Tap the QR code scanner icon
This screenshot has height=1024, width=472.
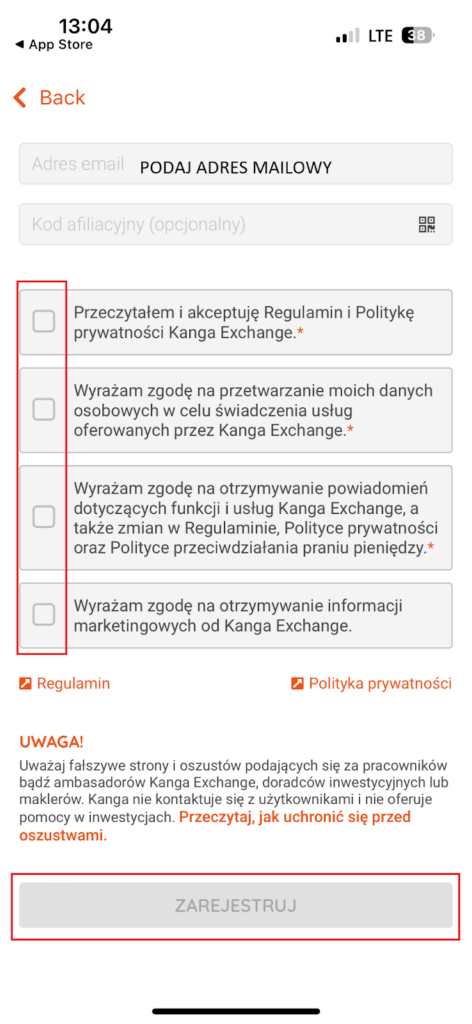pos(426,225)
